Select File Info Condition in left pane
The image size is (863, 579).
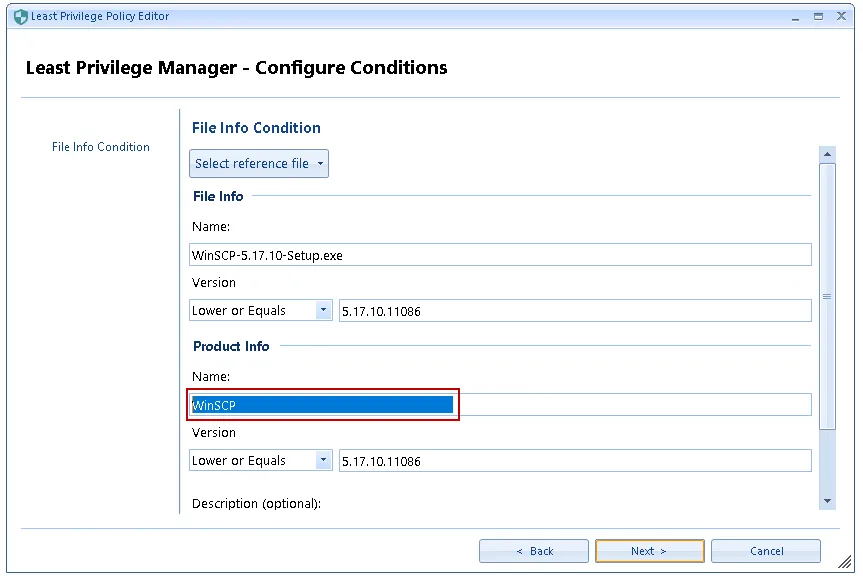coord(100,147)
